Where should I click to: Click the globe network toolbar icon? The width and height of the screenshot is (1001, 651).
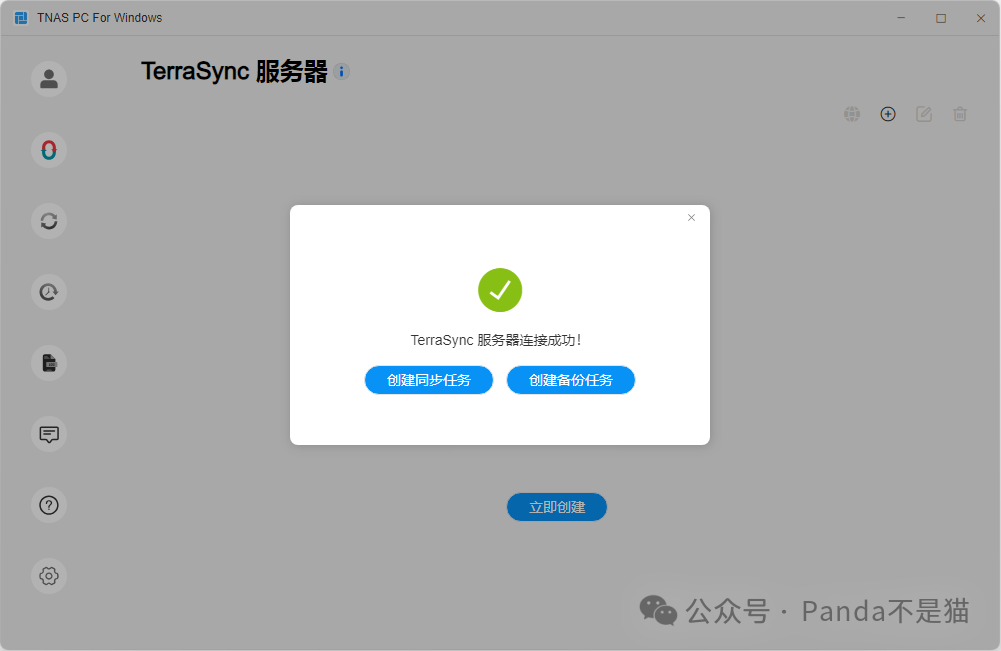tap(852, 114)
